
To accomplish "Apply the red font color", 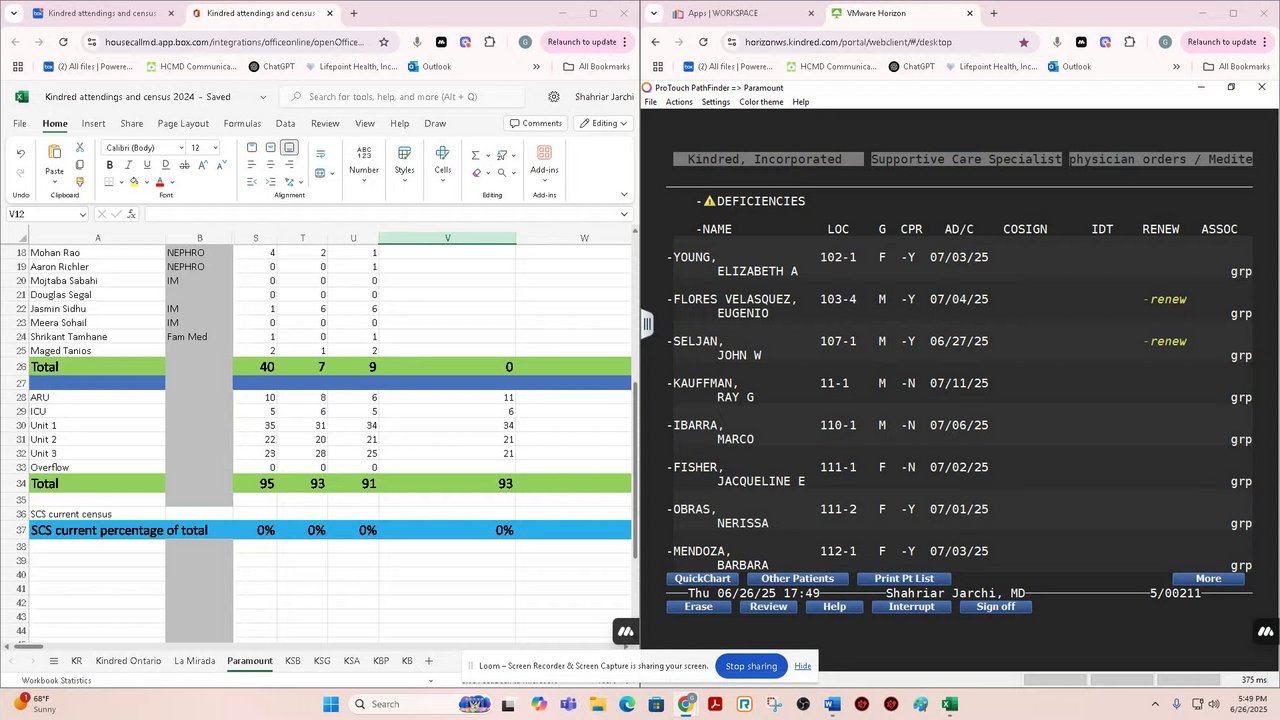I will click(x=160, y=182).
